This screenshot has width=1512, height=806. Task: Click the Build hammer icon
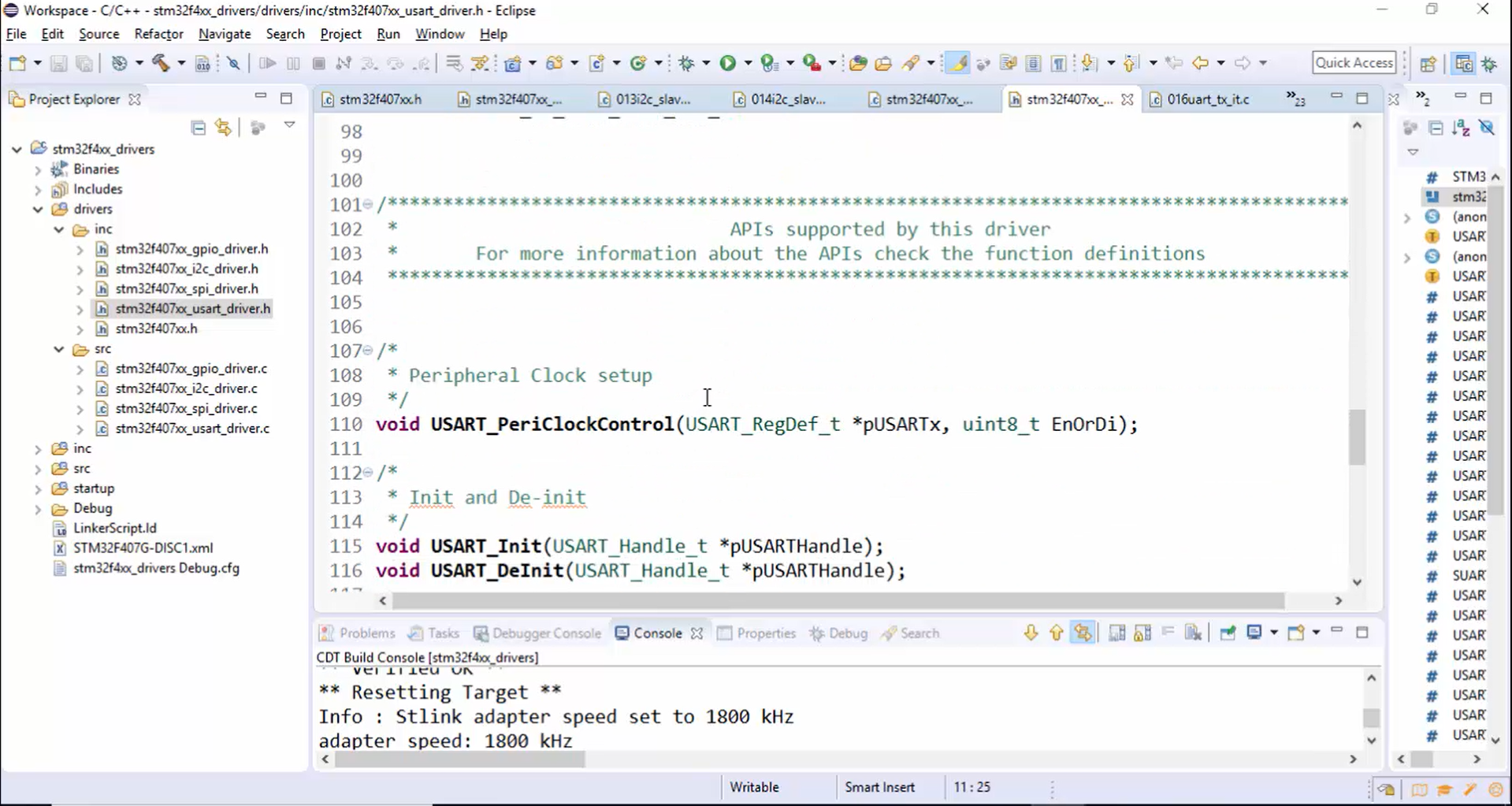tap(161, 63)
